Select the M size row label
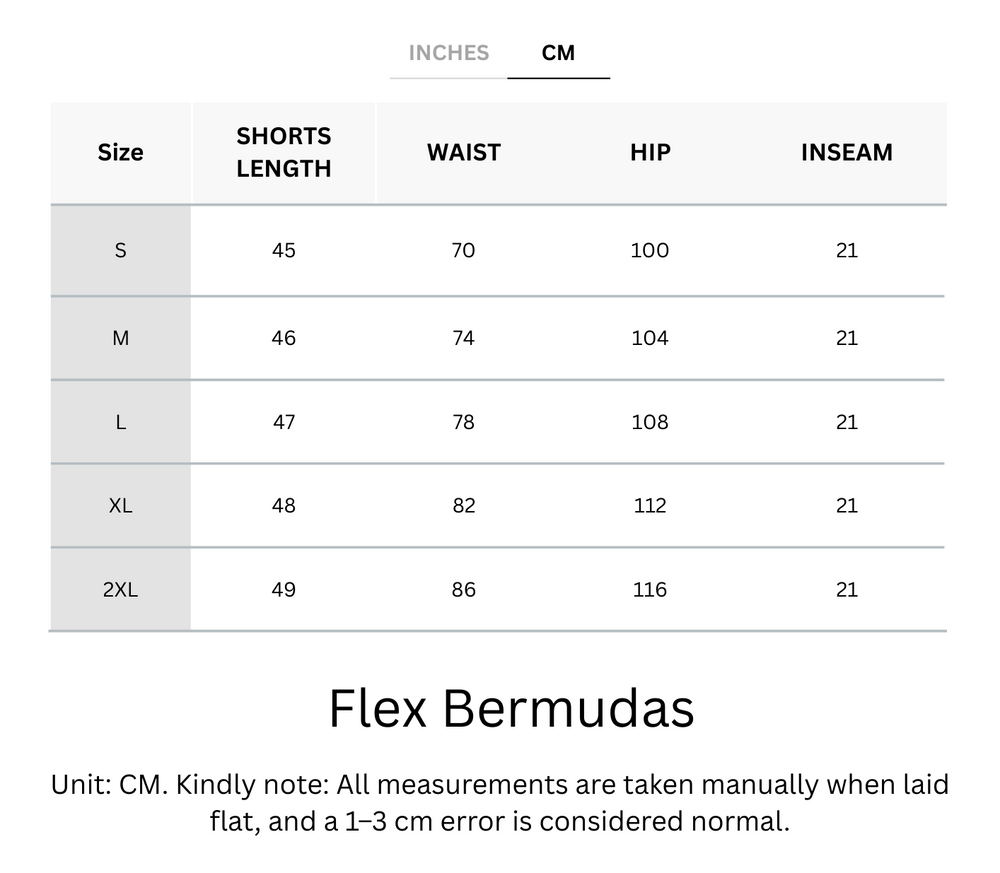 (120, 337)
